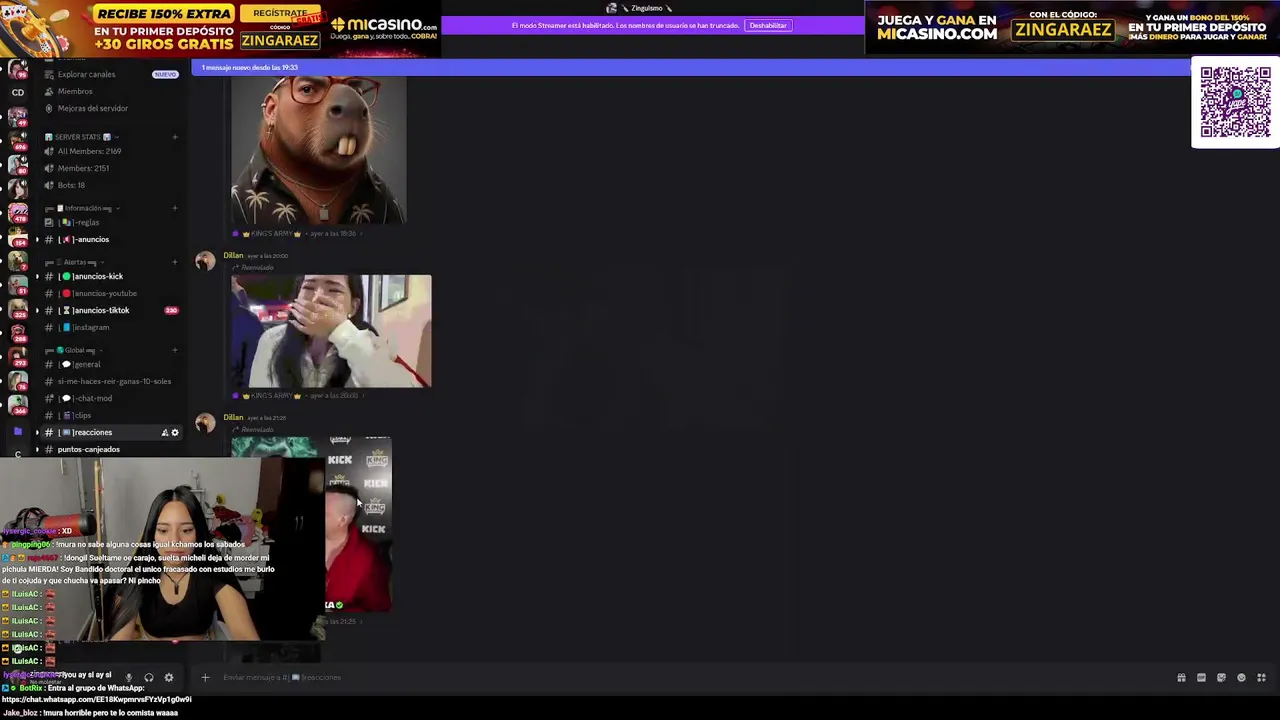Send a gift using the gift icon

pyautogui.click(x=1181, y=678)
